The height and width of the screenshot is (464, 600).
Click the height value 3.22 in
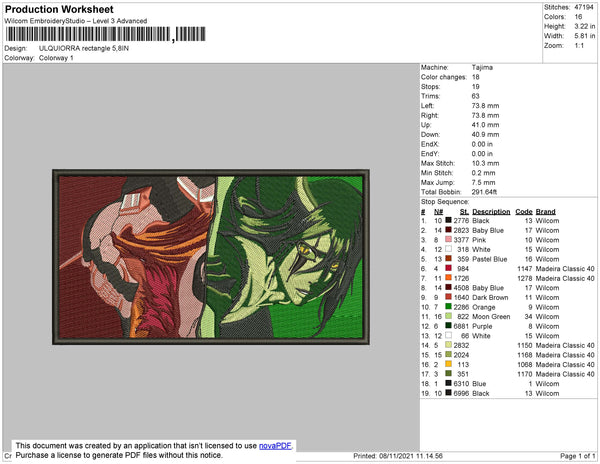point(585,26)
